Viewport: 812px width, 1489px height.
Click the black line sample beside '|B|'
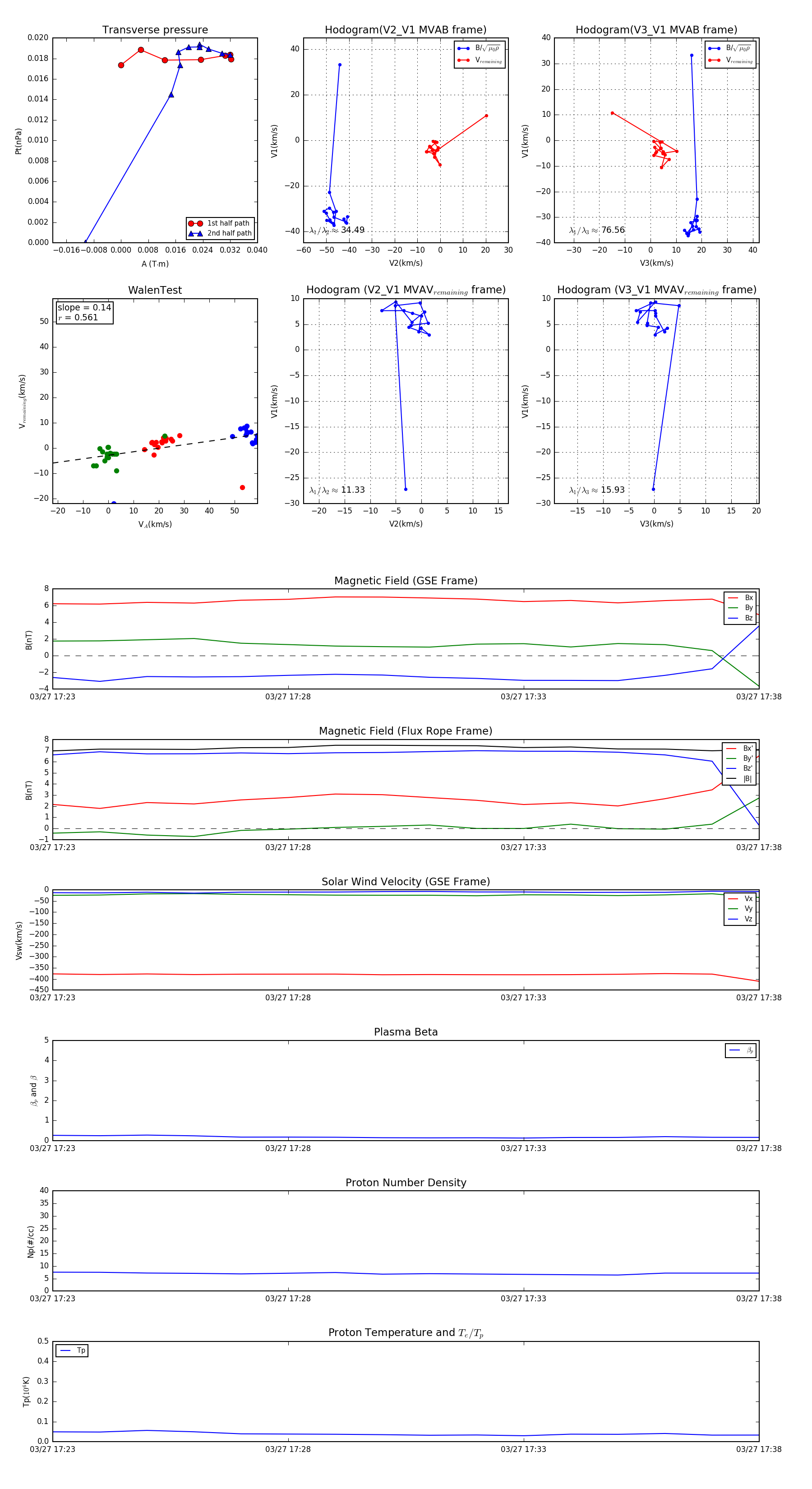point(732,779)
